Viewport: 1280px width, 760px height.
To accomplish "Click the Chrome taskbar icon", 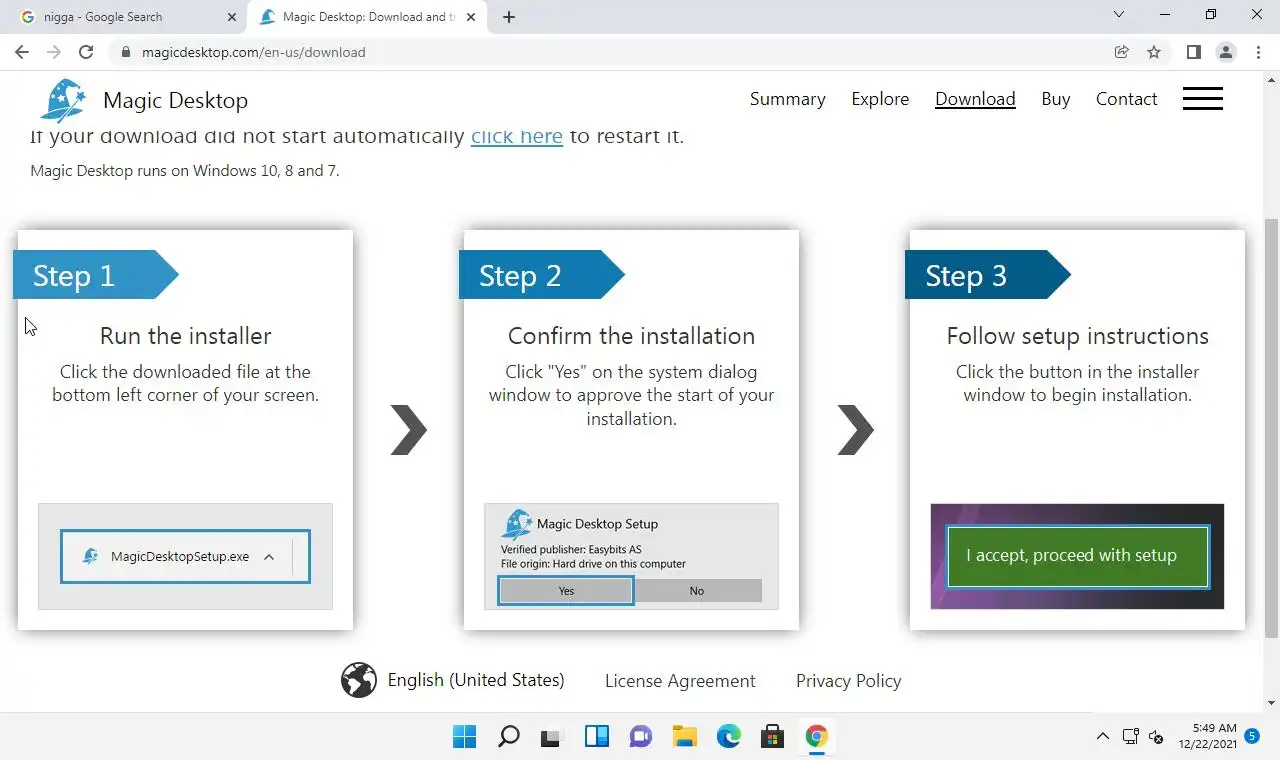I will pyautogui.click(x=817, y=737).
